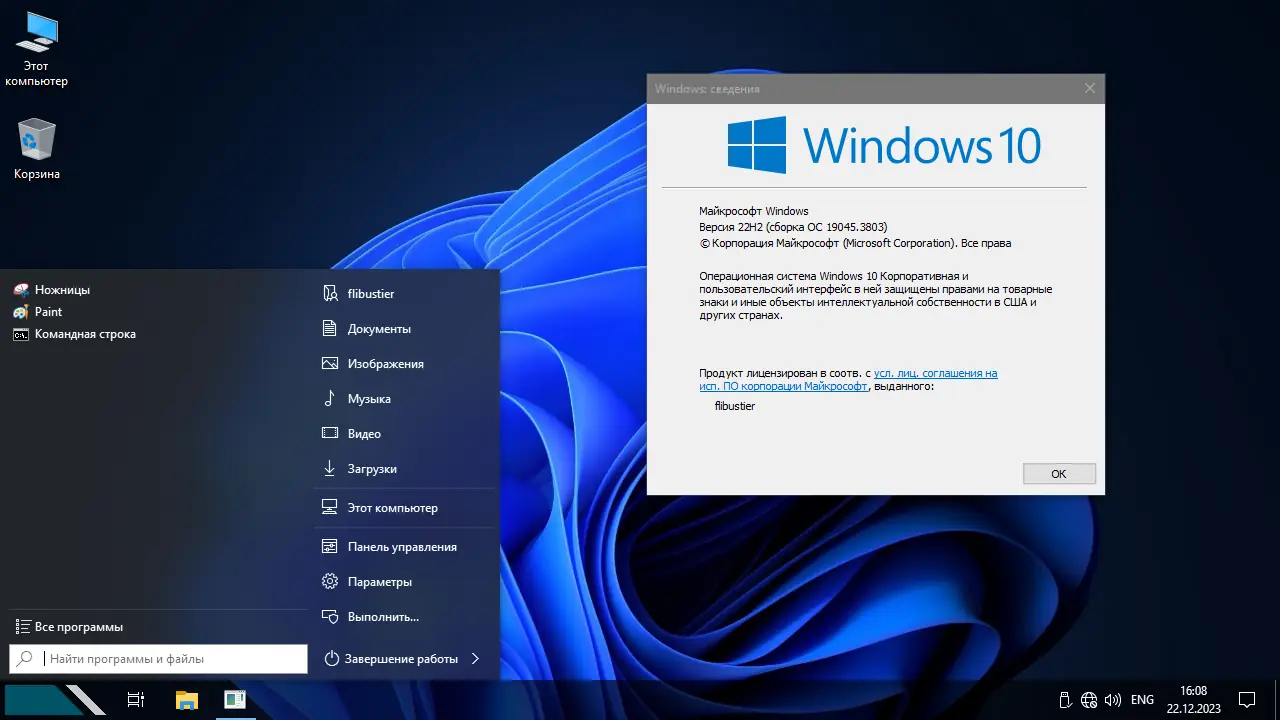Click the licensee name flibustier in the dialog
1280x720 pixels.
(x=735, y=406)
